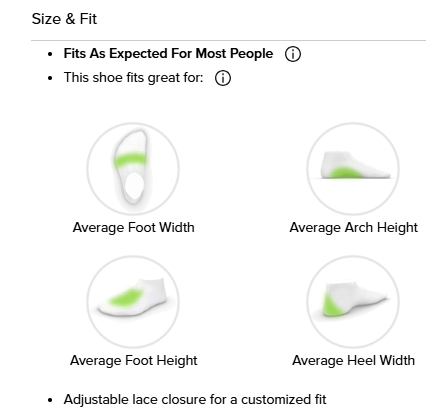Click the Average Heel Width label

point(353,361)
